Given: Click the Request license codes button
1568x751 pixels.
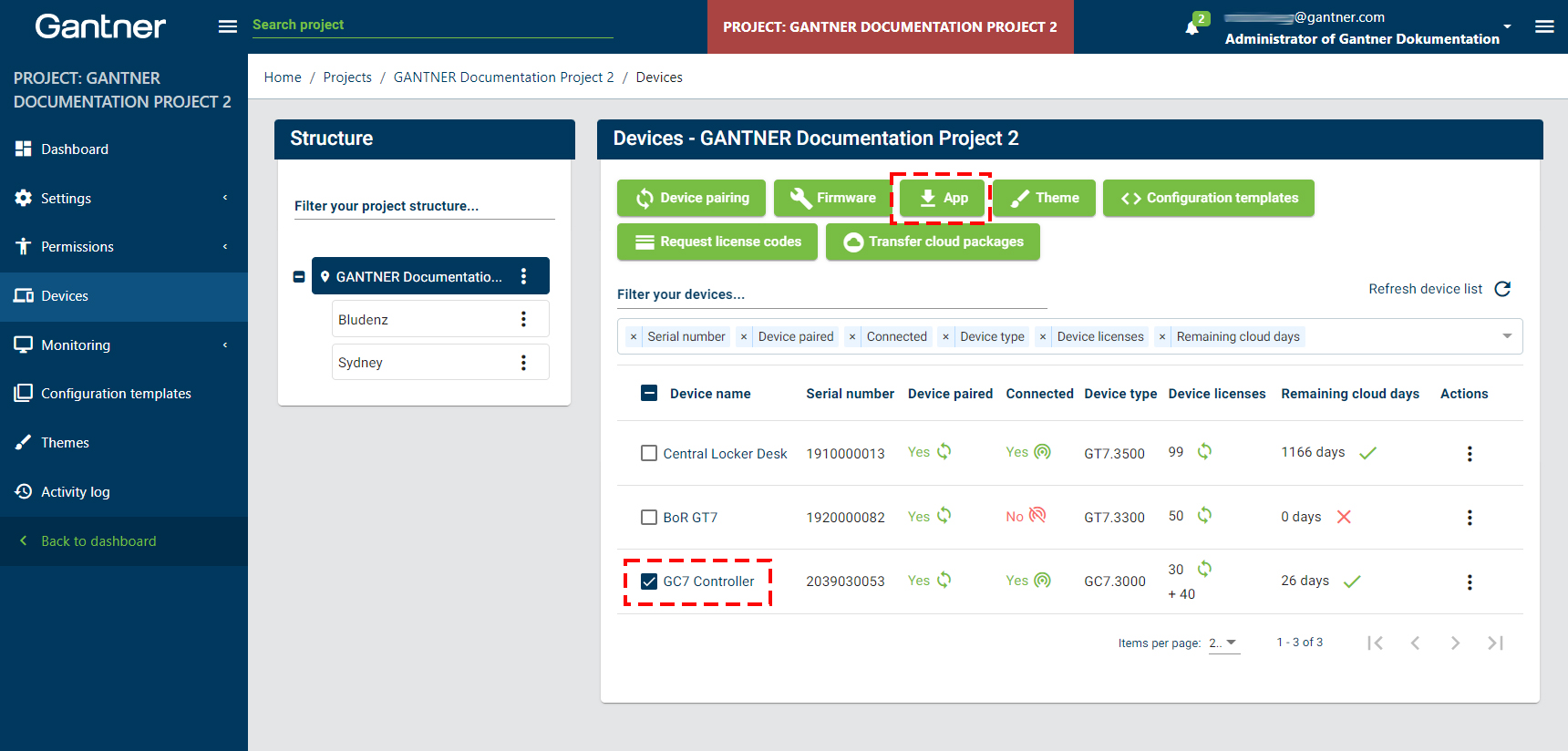Looking at the screenshot, I should coord(717,242).
